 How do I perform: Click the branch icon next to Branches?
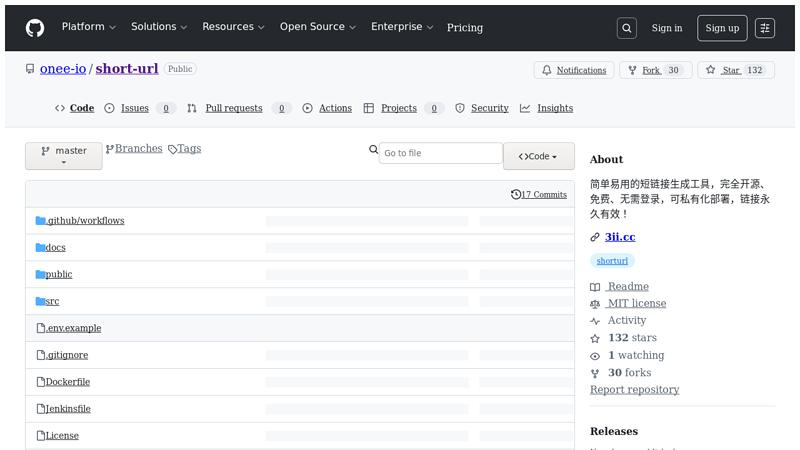tap(110, 149)
